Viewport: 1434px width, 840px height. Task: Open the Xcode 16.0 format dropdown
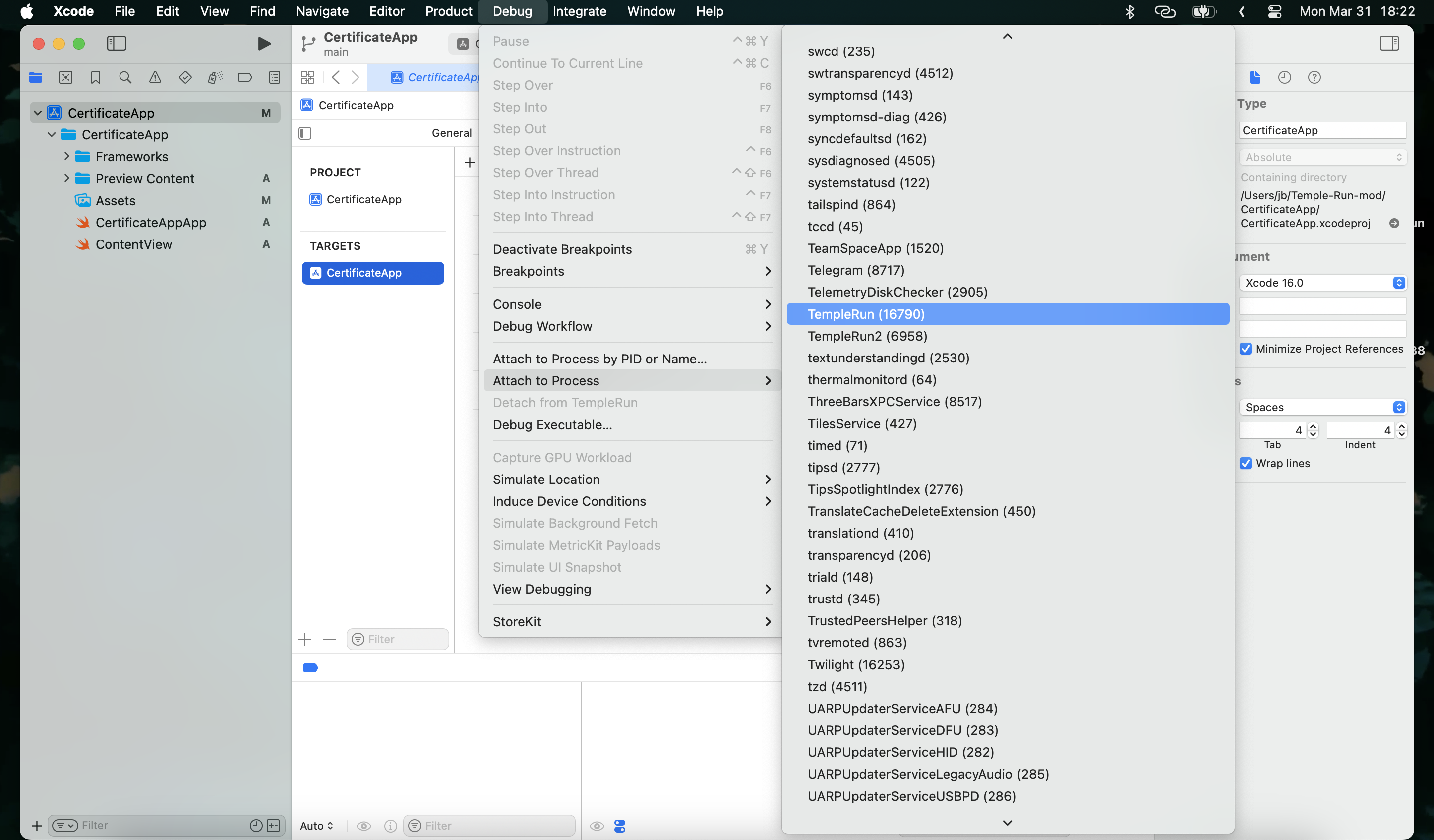(x=1322, y=283)
